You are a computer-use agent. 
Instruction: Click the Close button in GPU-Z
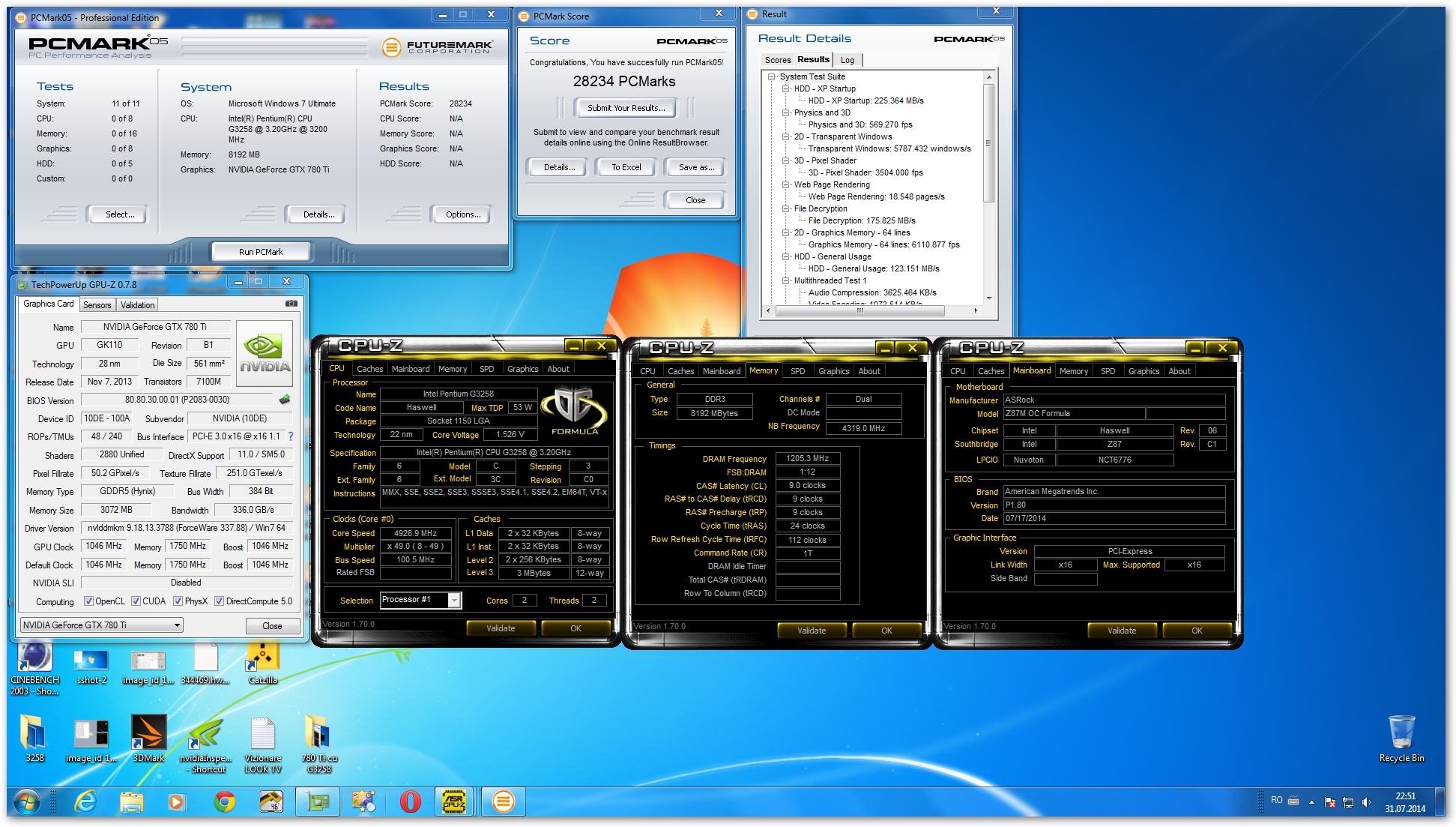click(x=272, y=625)
